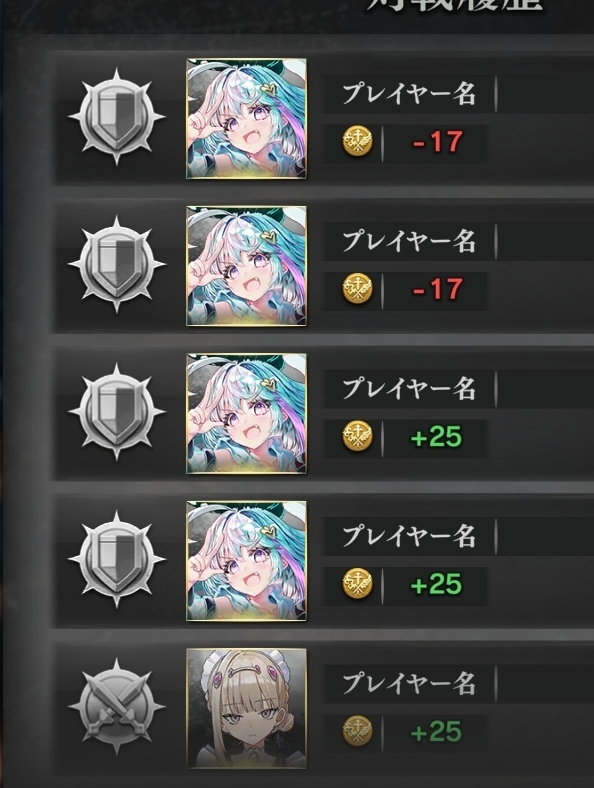
Task: Click the shield emblem in the third row
Action: pyautogui.click(x=117, y=411)
